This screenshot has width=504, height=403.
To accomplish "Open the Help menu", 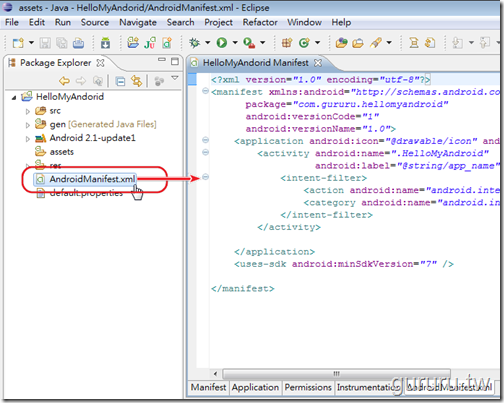I will point(341,22).
